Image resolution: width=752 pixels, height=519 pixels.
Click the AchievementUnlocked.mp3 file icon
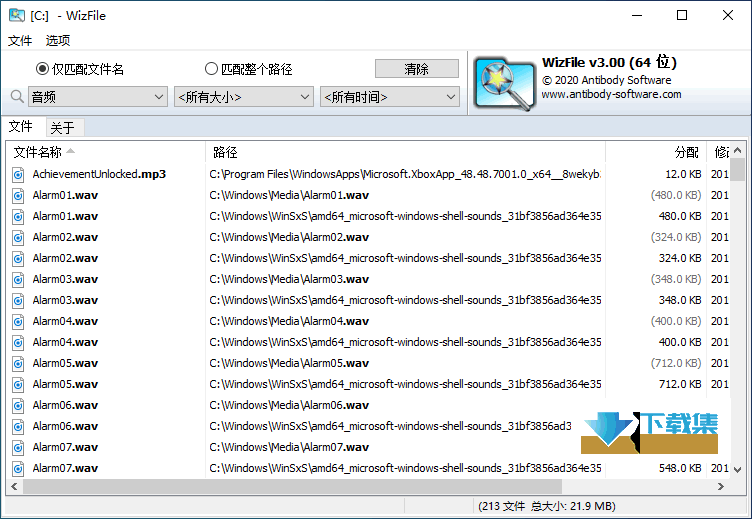point(17,174)
